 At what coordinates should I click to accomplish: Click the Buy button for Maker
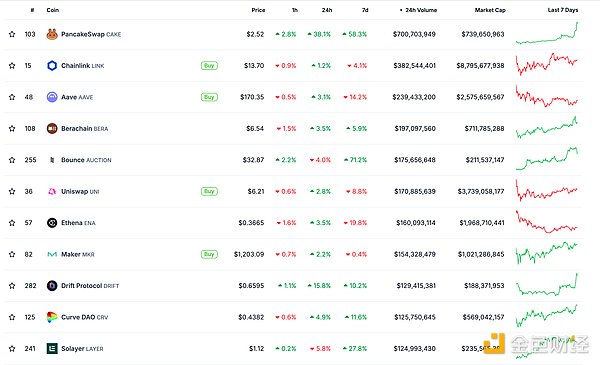(x=209, y=254)
